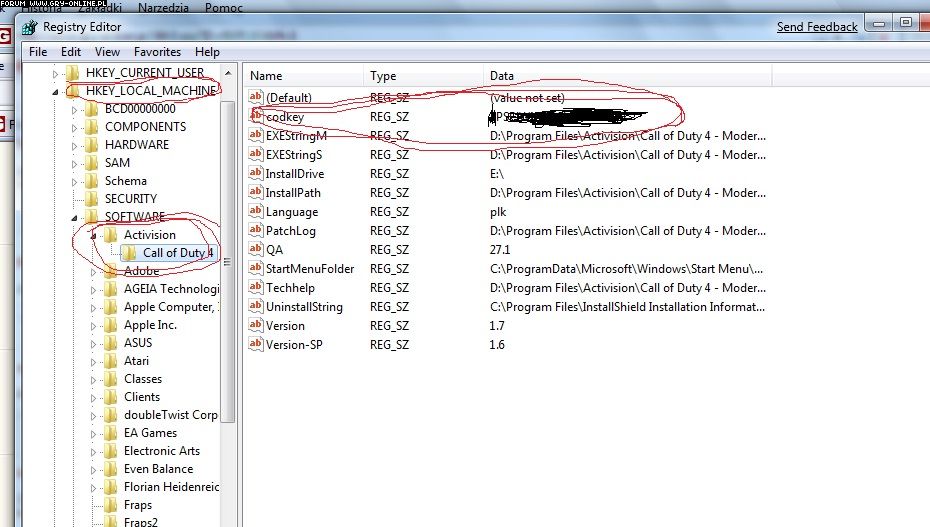
Task: Select the EXEStringM value name
Action: tap(296, 136)
